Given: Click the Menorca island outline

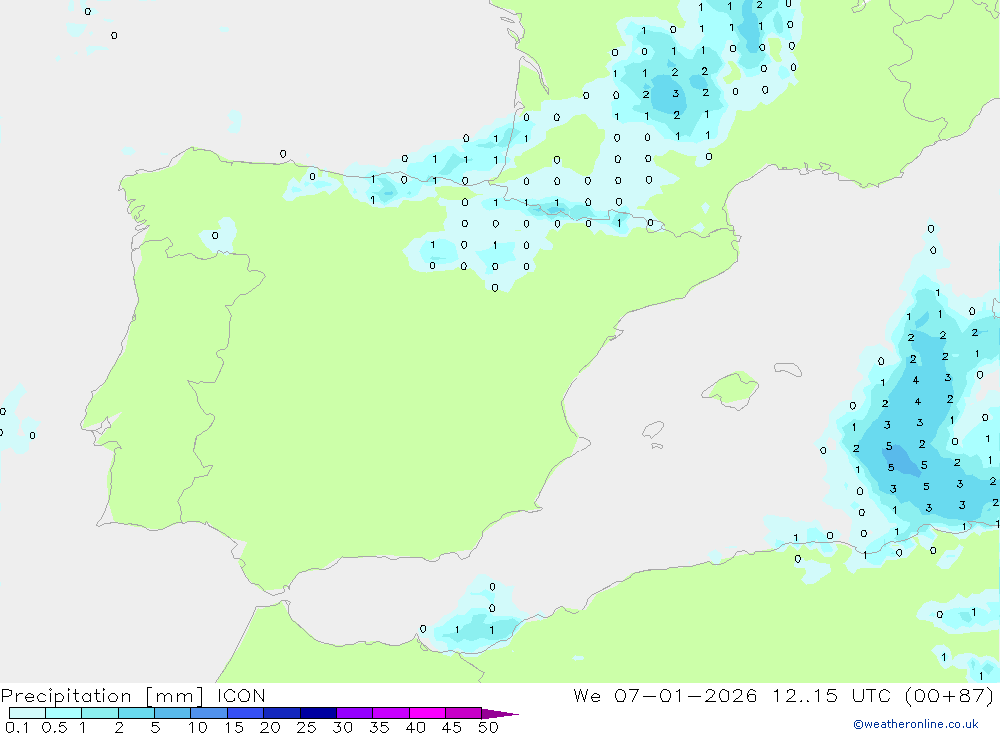Looking at the screenshot, I should pos(788,369).
